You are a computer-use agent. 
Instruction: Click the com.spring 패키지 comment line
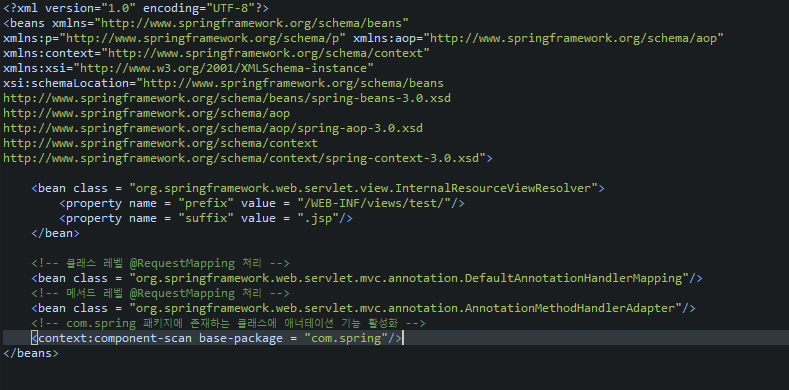pos(228,323)
